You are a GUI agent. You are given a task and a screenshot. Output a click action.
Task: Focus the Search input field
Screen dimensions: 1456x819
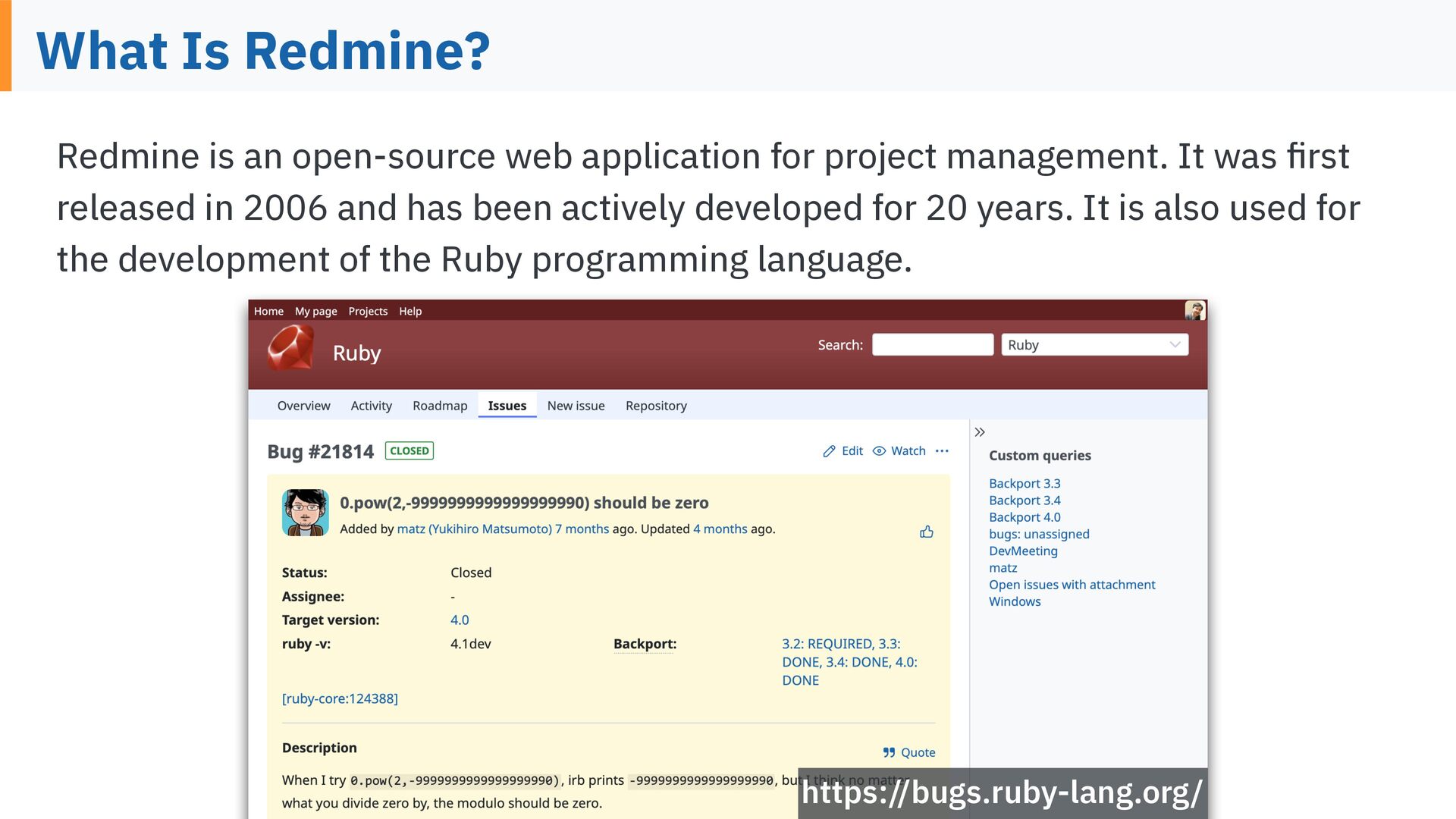coord(933,344)
